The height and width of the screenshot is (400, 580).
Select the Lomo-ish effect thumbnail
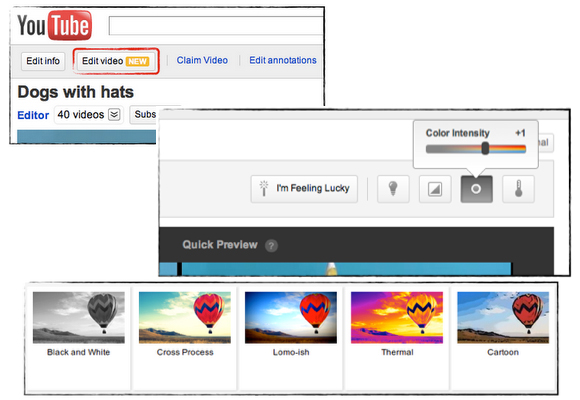pos(291,317)
